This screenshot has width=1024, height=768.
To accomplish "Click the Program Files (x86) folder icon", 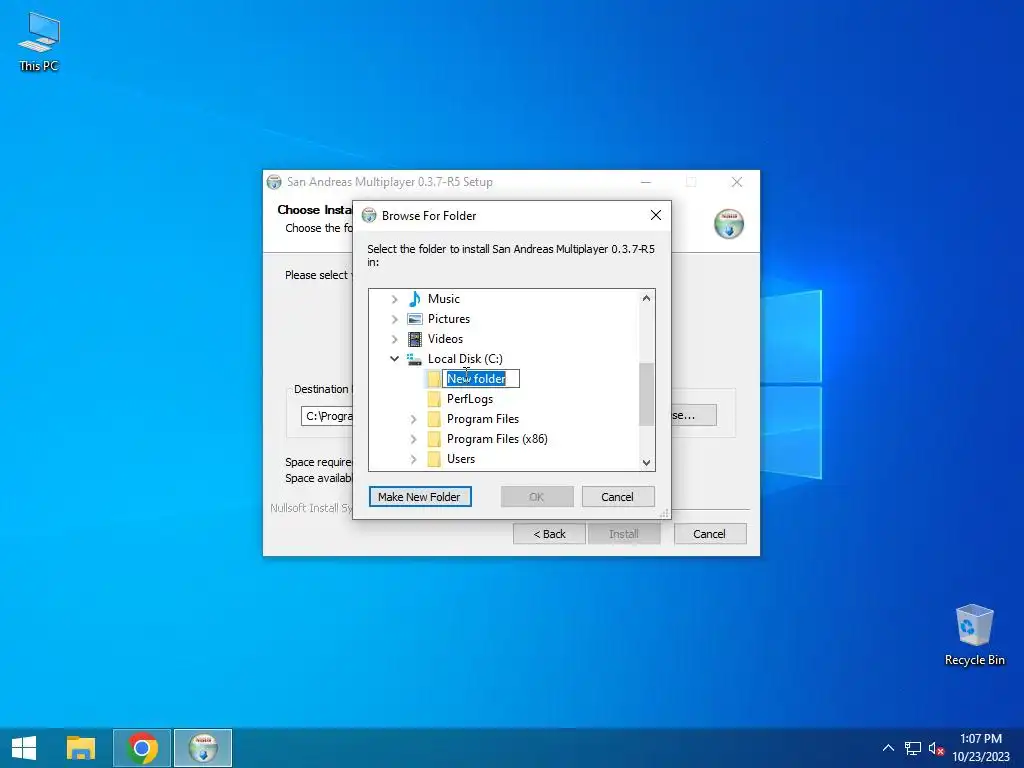I will (x=434, y=439).
